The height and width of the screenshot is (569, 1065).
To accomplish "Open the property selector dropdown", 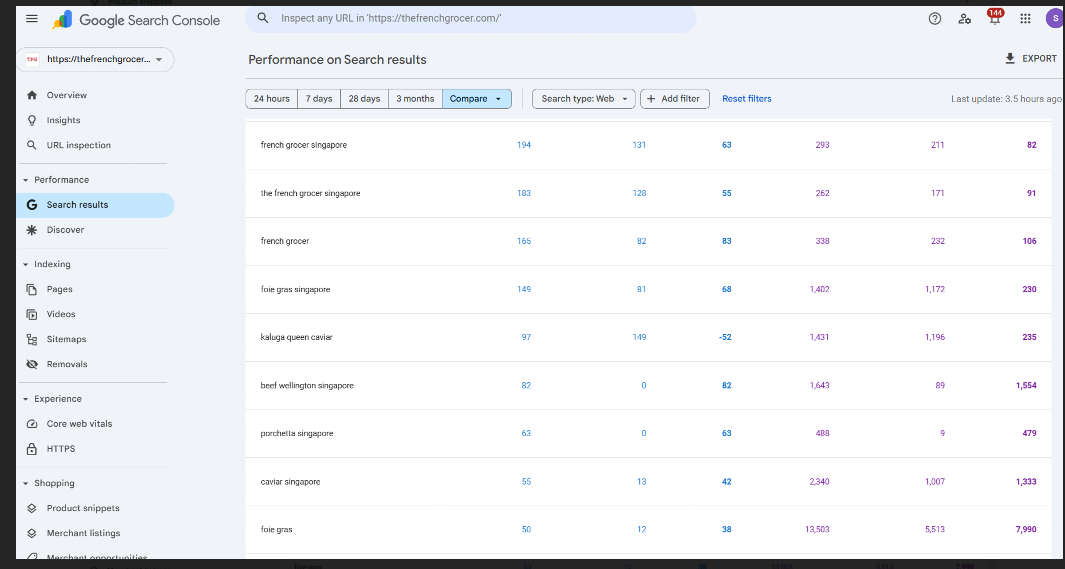I will (x=95, y=60).
